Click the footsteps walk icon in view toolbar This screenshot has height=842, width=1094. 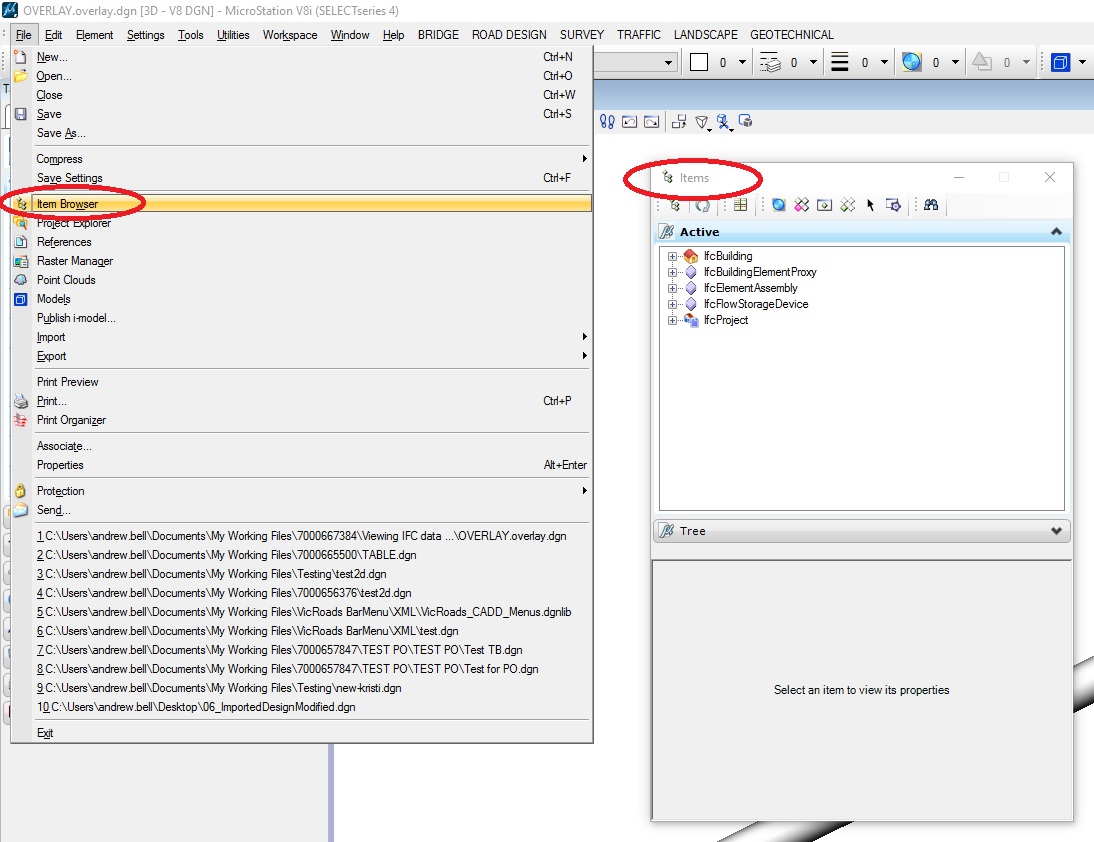607,122
